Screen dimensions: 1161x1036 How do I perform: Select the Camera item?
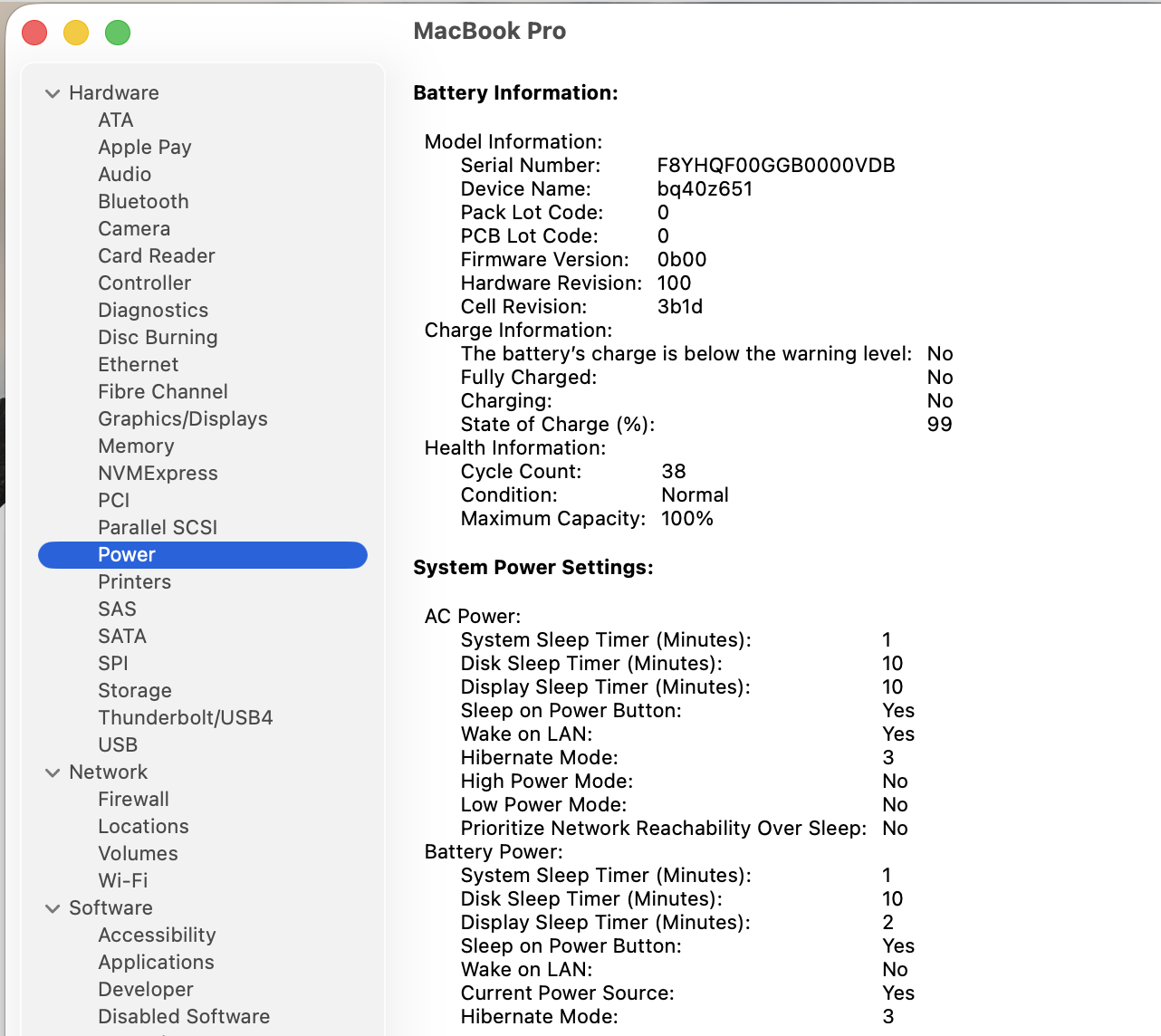click(x=134, y=229)
